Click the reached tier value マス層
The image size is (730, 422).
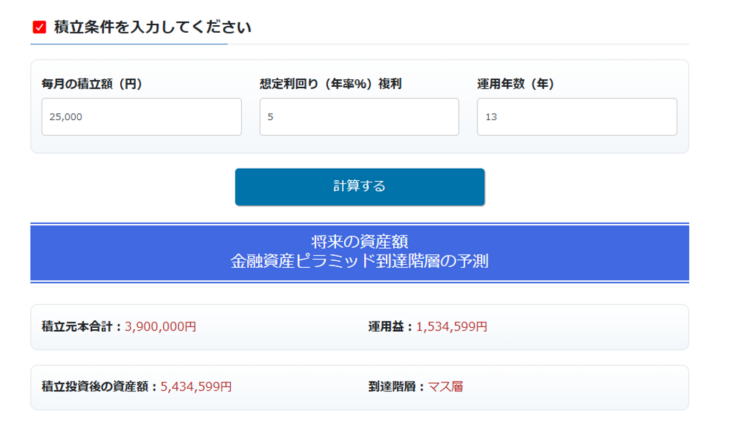(446, 387)
